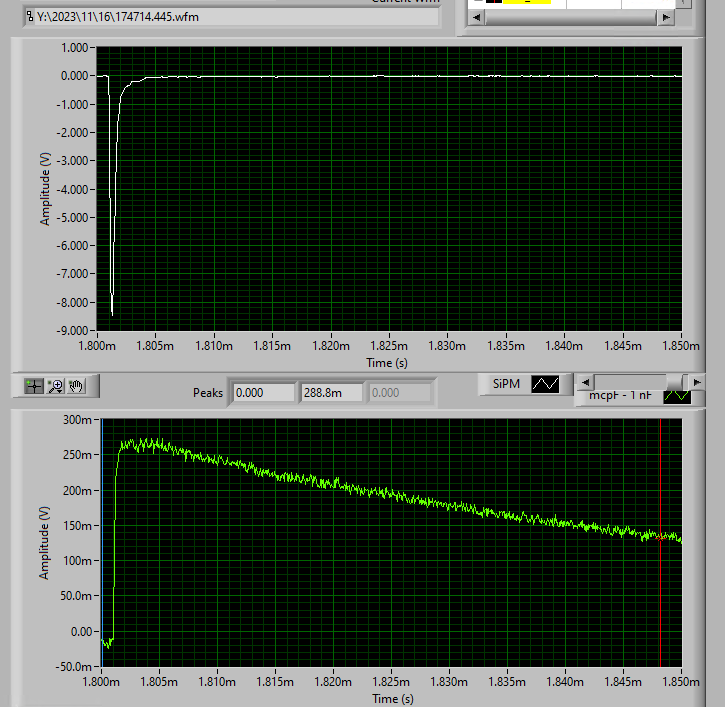Viewport: 725px width, 707px height.
Task: Open the zoom magnifier tool palette
Action: (x=55, y=386)
